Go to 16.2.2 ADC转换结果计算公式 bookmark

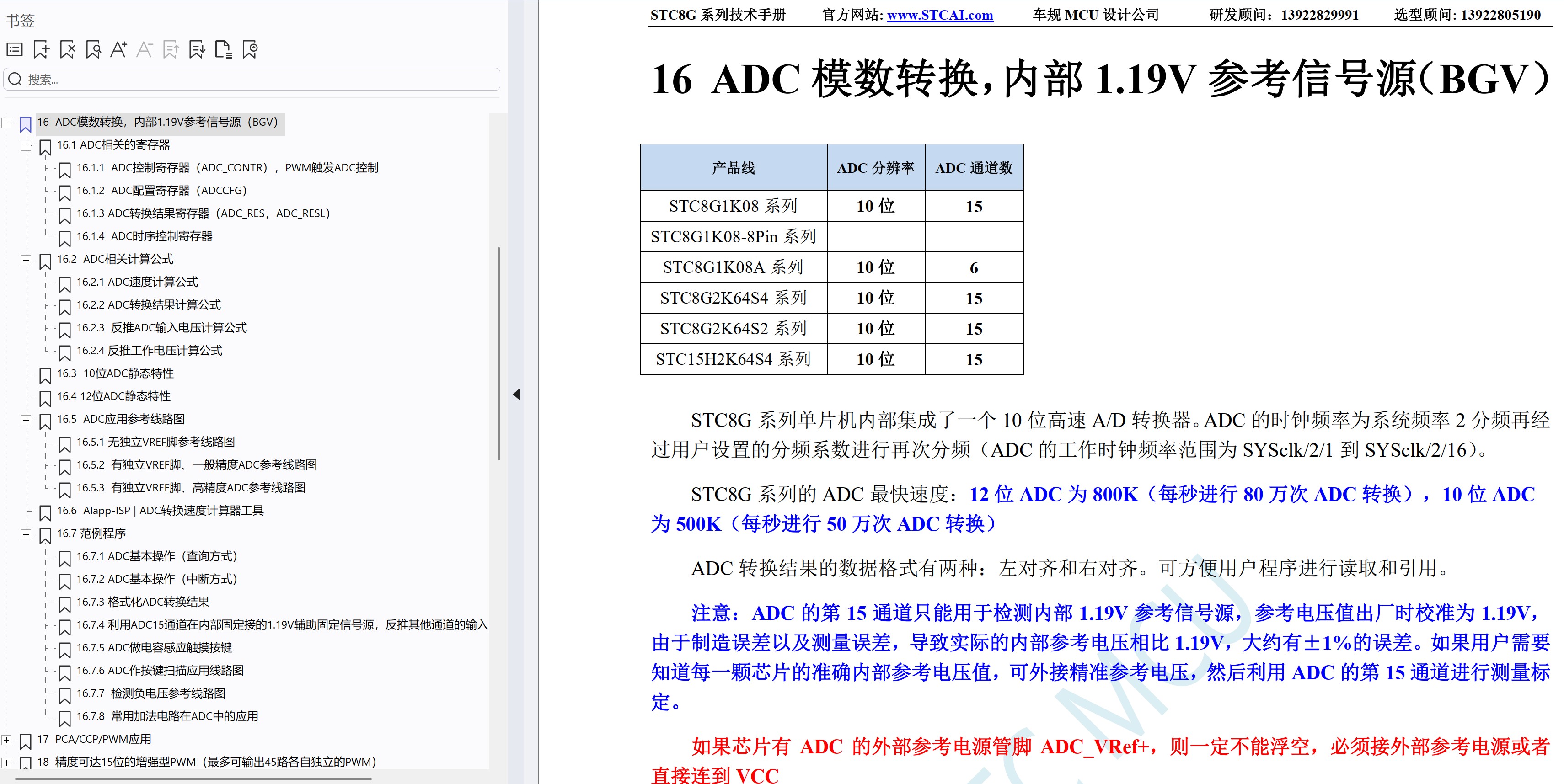[148, 305]
